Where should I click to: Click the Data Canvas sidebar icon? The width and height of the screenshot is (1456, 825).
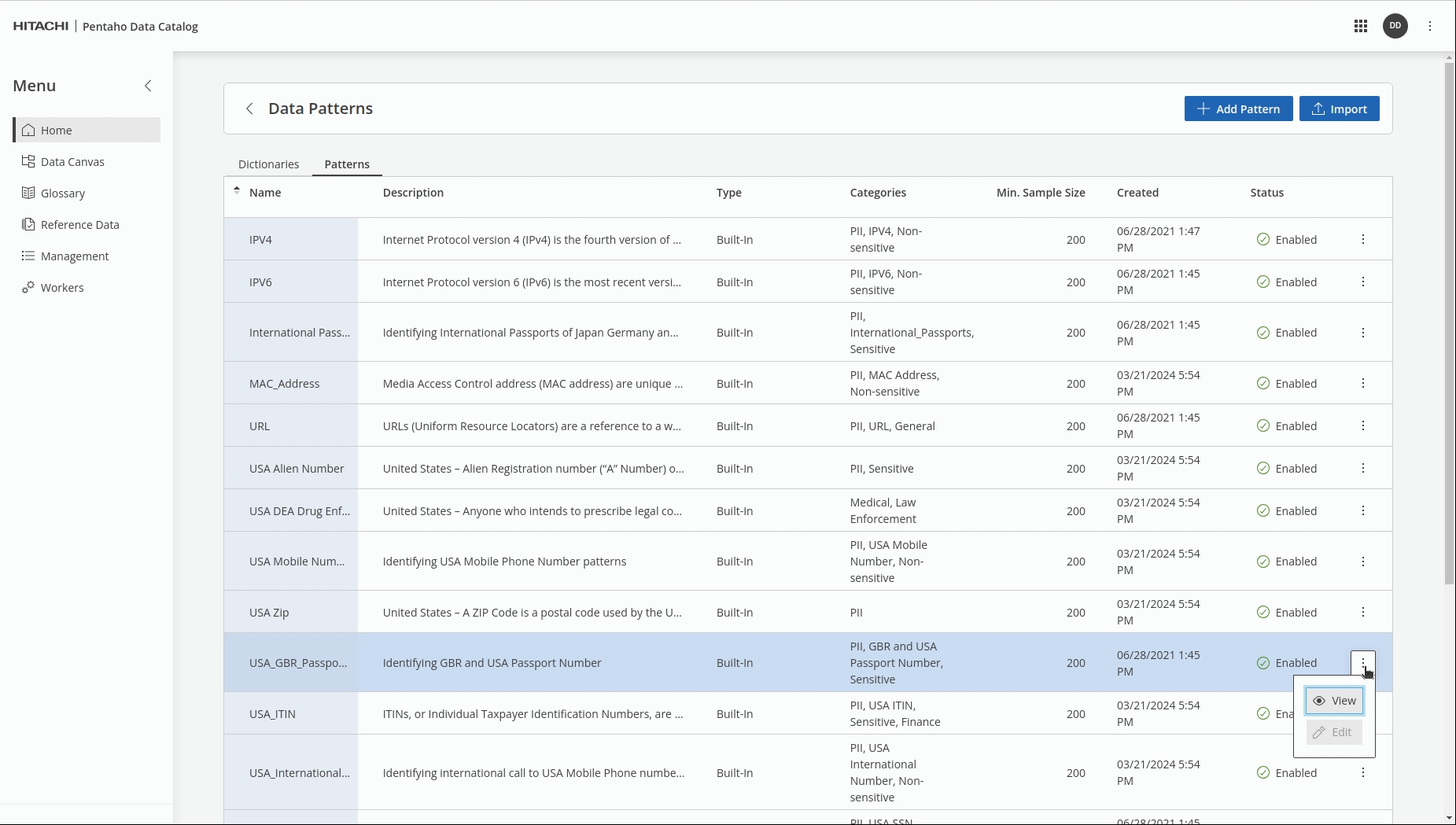coord(28,161)
